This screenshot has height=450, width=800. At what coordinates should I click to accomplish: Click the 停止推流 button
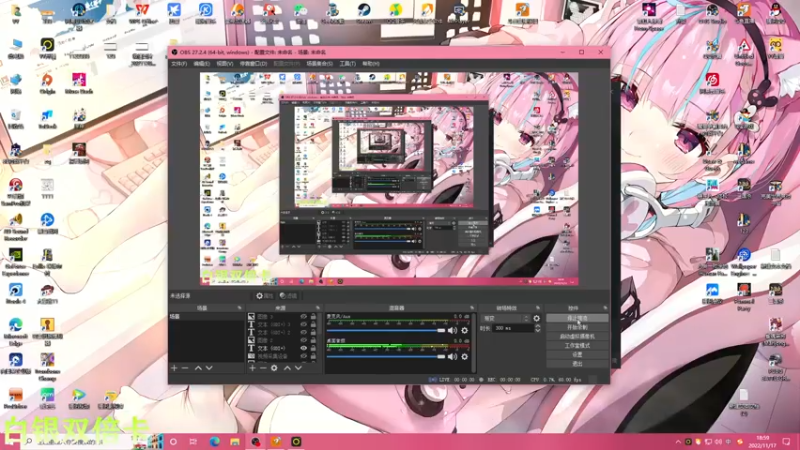[x=577, y=318]
